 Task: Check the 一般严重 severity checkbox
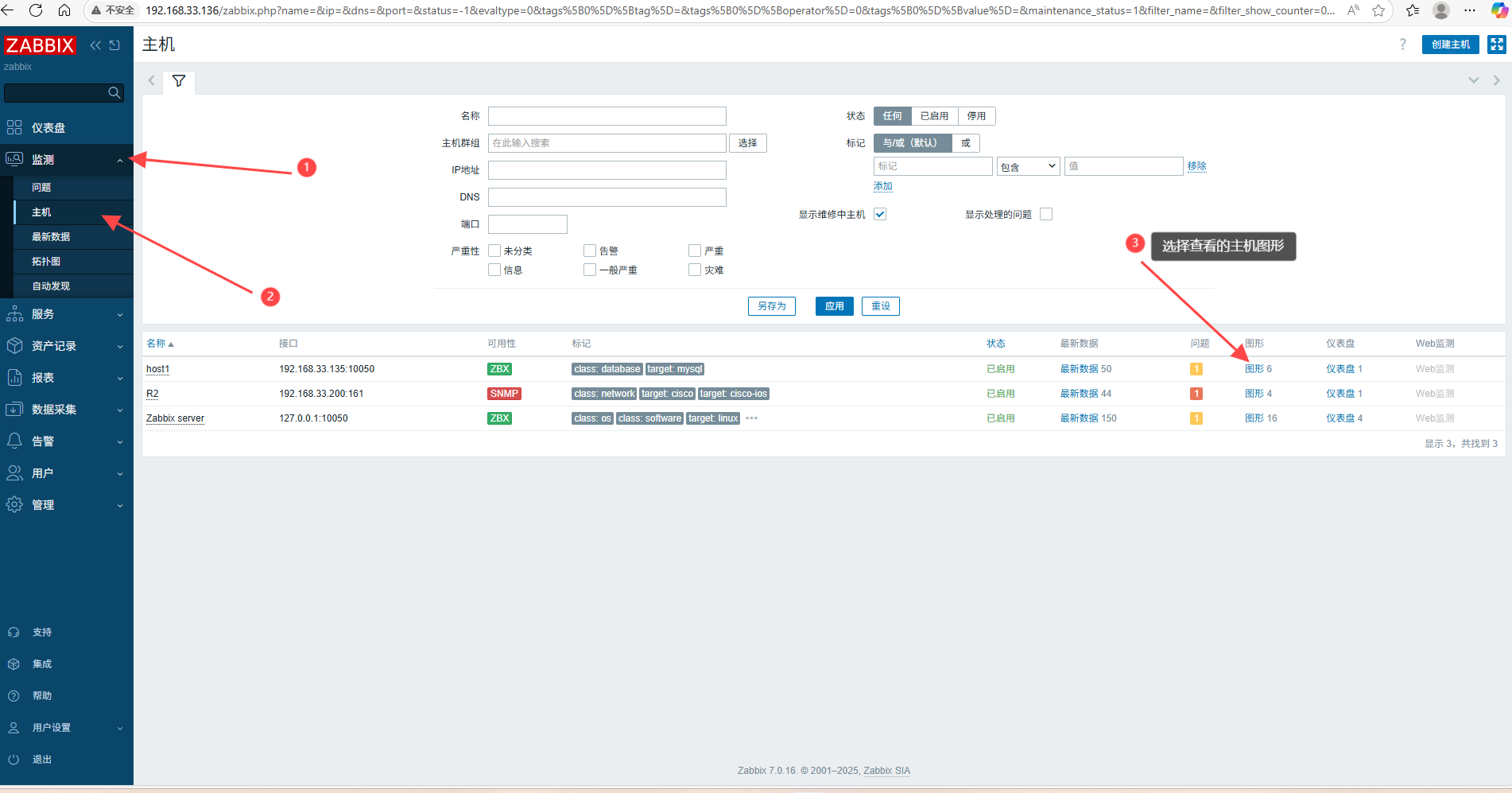pos(590,270)
